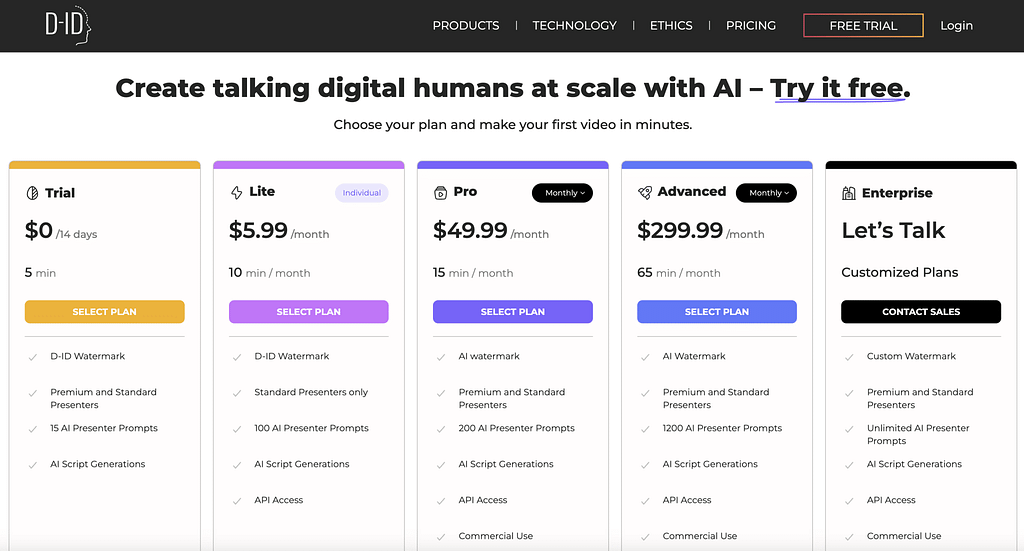Click the Advanced plan rocket icon

(645, 192)
